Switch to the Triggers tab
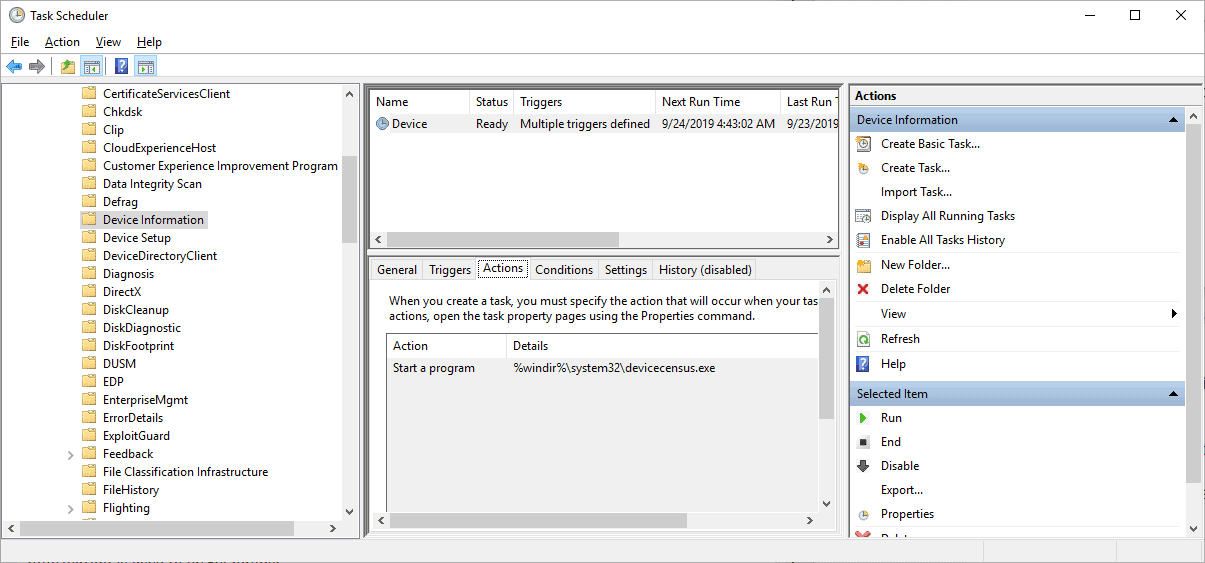 tap(449, 269)
